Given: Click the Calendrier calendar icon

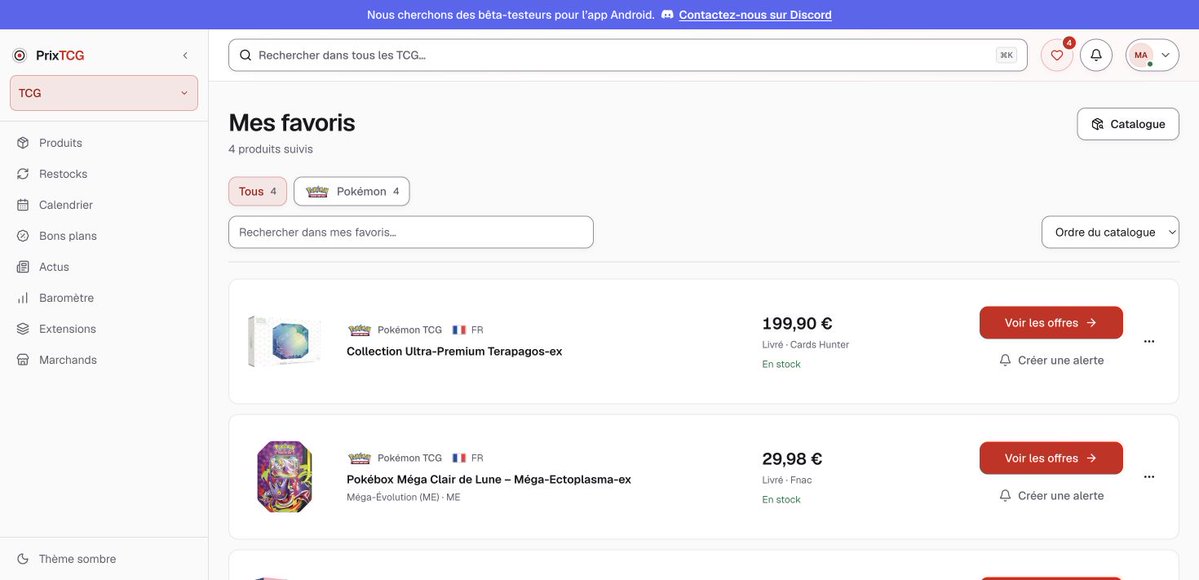Looking at the screenshot, I should pyautogui.click(x=23, y=205).
